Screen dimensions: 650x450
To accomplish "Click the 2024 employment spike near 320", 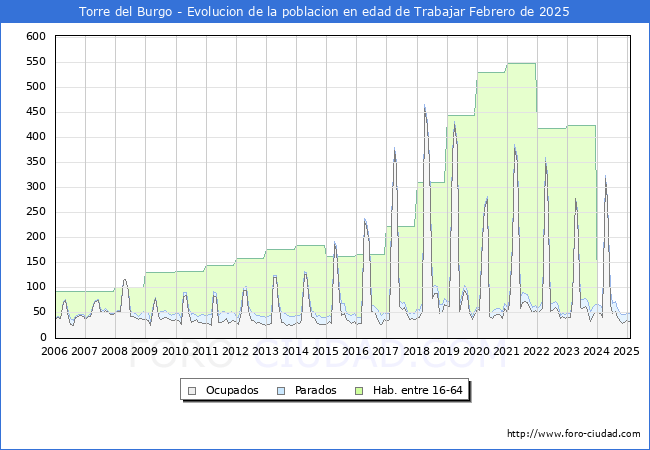I will point(606,177).
